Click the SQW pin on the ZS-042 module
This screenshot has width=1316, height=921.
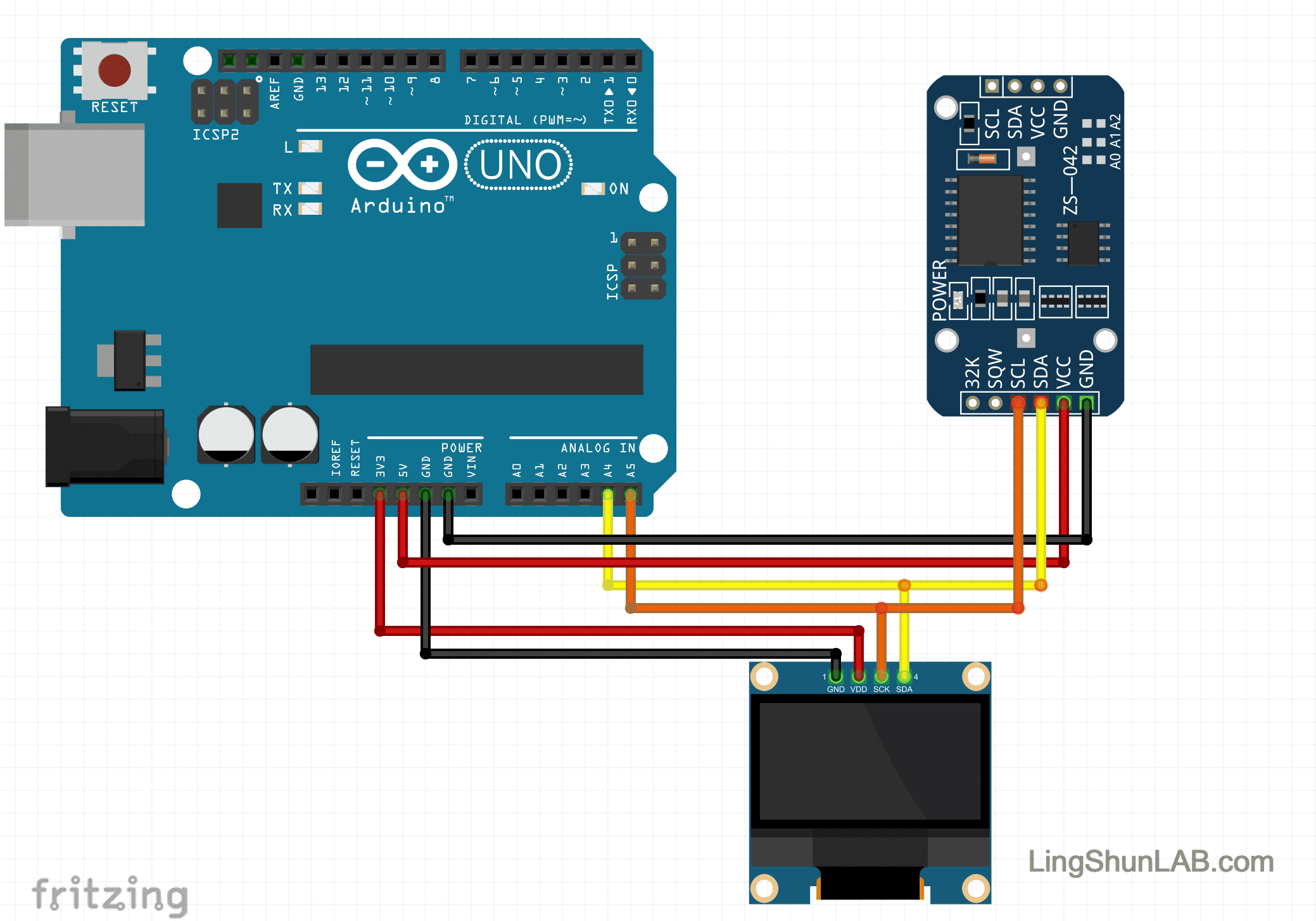pos(996,403)
